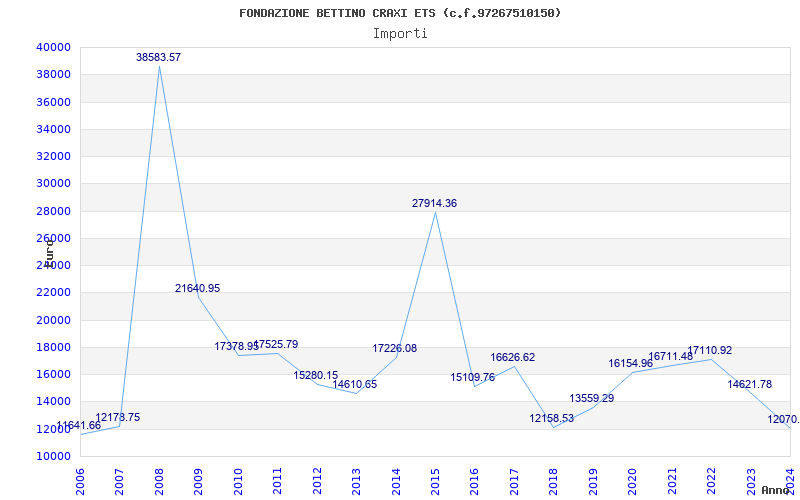This screenshot has width=800, height=500.
Task: Click the 34000 y-axis tick label
Action: coord(53,129)
